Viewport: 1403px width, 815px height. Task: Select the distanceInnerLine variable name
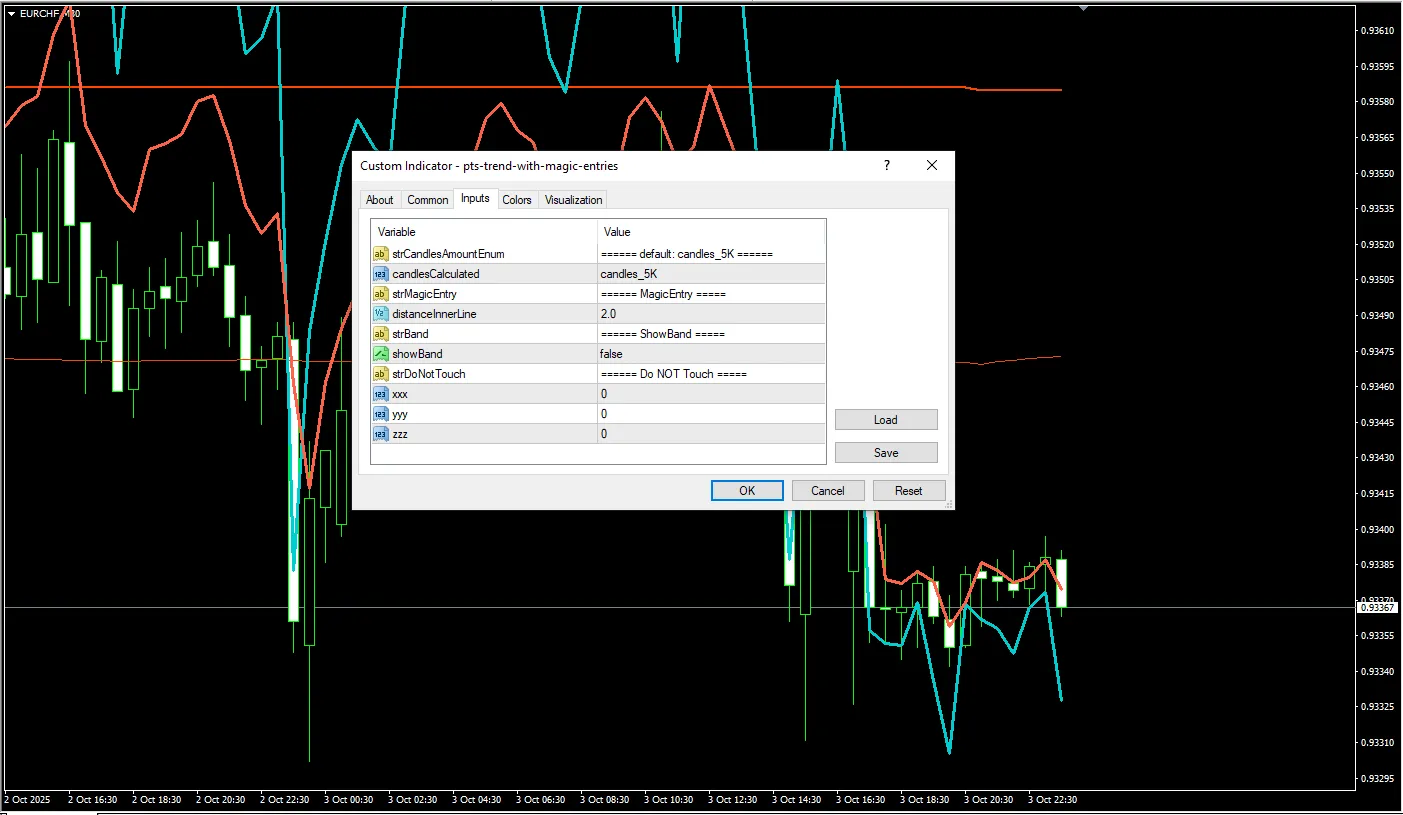tap(434, 314)
